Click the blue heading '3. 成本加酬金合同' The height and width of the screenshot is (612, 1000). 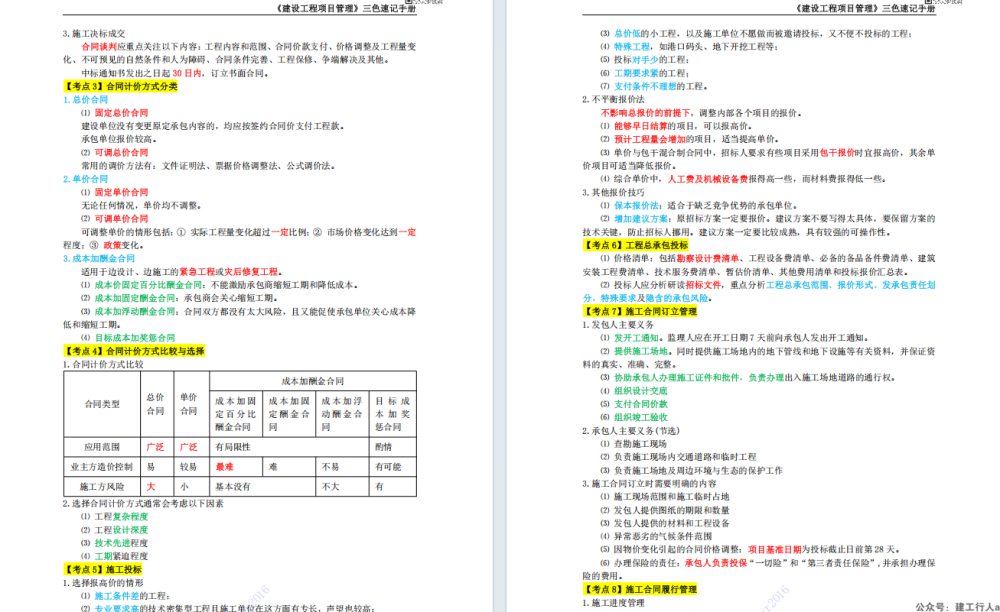tap(99, 258)
